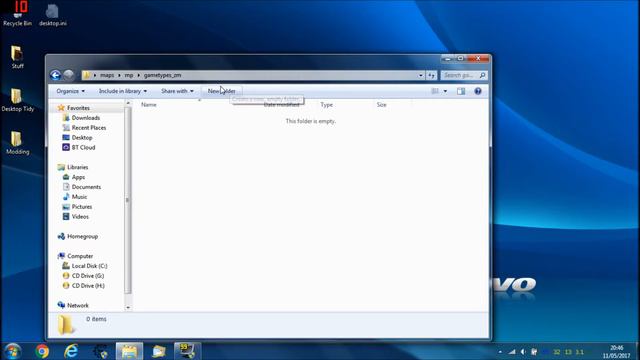Select the Desktop Tidy folder icon
Viewport: 640px width, 360px height.
pos(18,100)
